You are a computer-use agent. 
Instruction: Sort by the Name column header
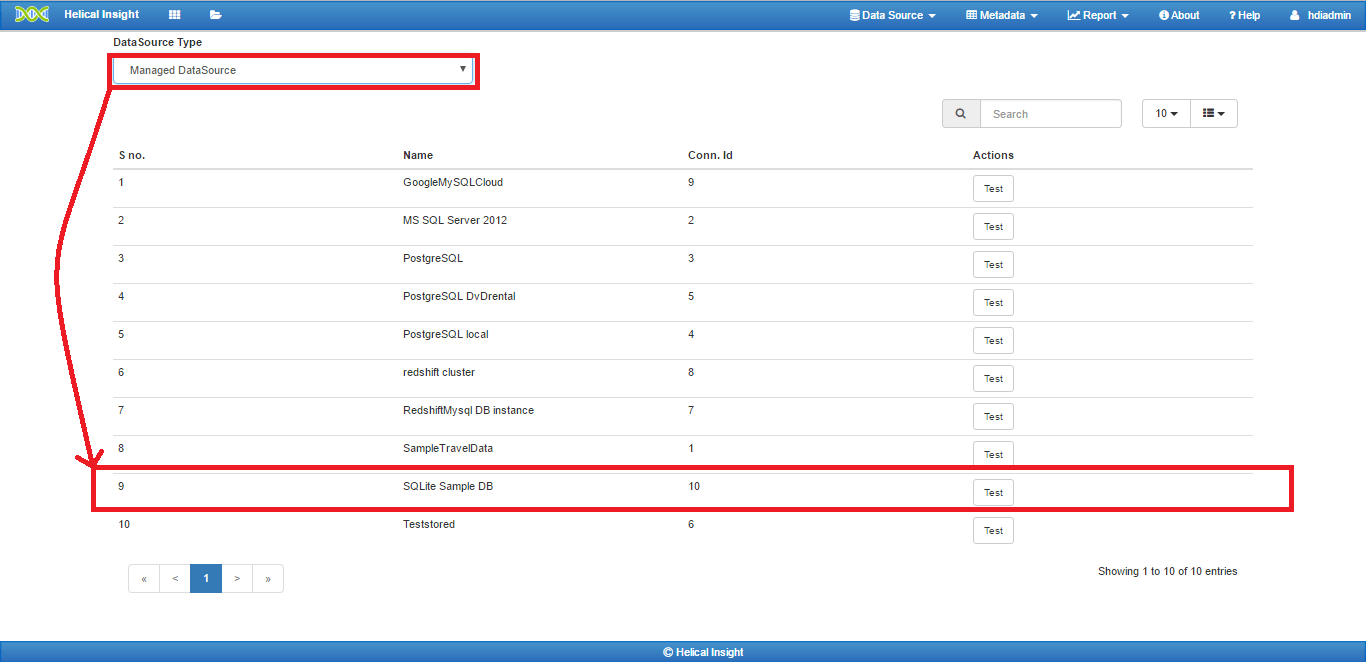pyautogui.click(x=418, y=155)
